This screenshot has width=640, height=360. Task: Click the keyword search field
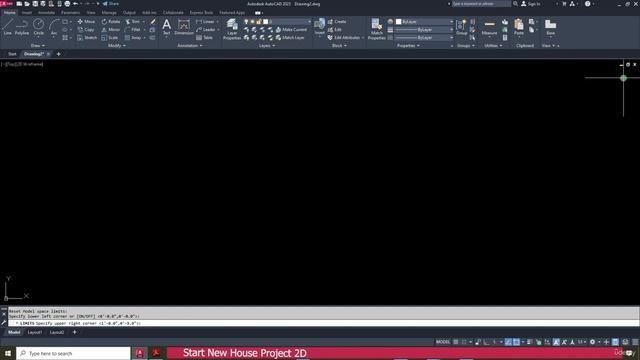click(481, 4)
